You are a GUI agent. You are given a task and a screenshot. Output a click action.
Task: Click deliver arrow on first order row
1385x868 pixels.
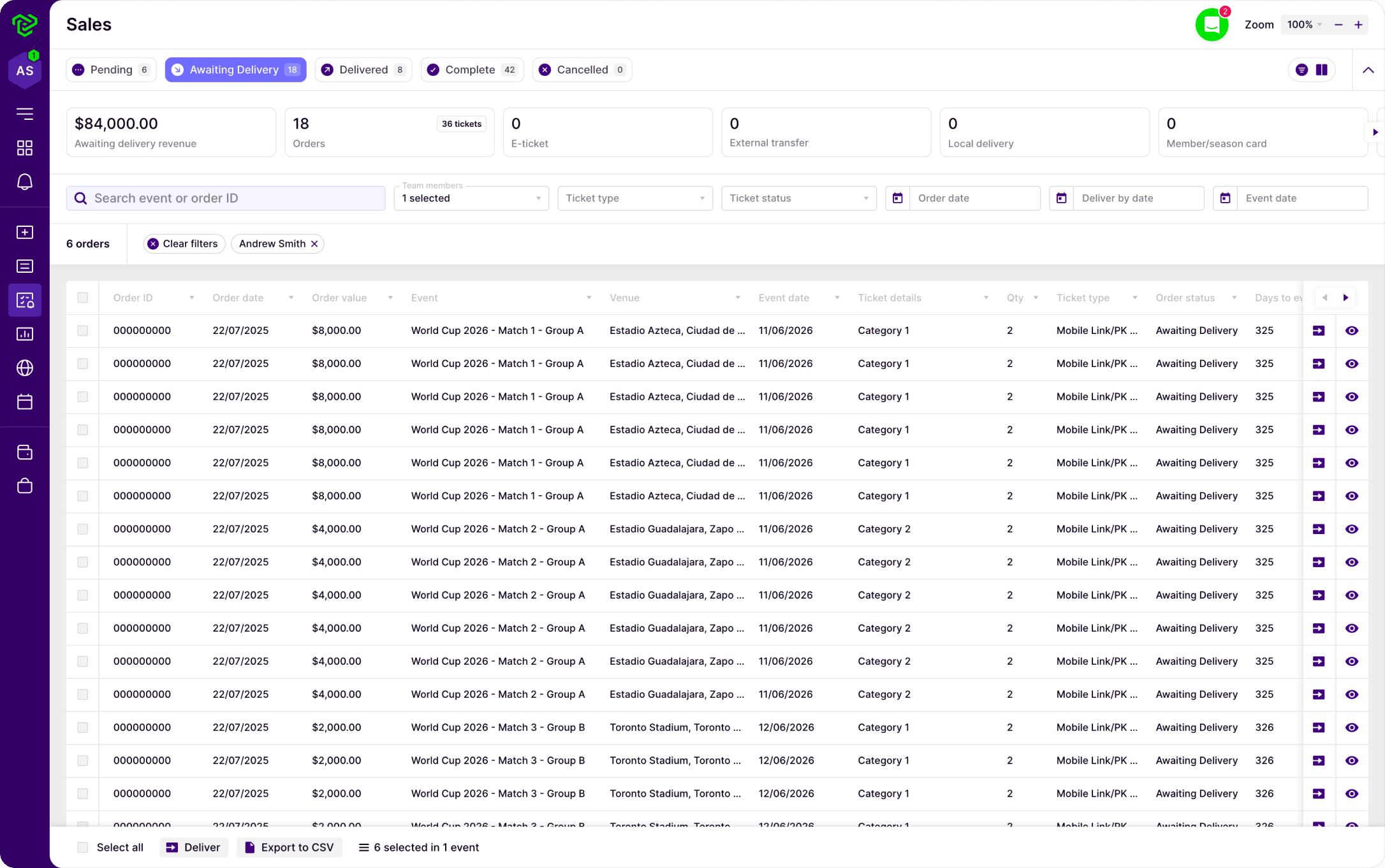click(1319, 331)
